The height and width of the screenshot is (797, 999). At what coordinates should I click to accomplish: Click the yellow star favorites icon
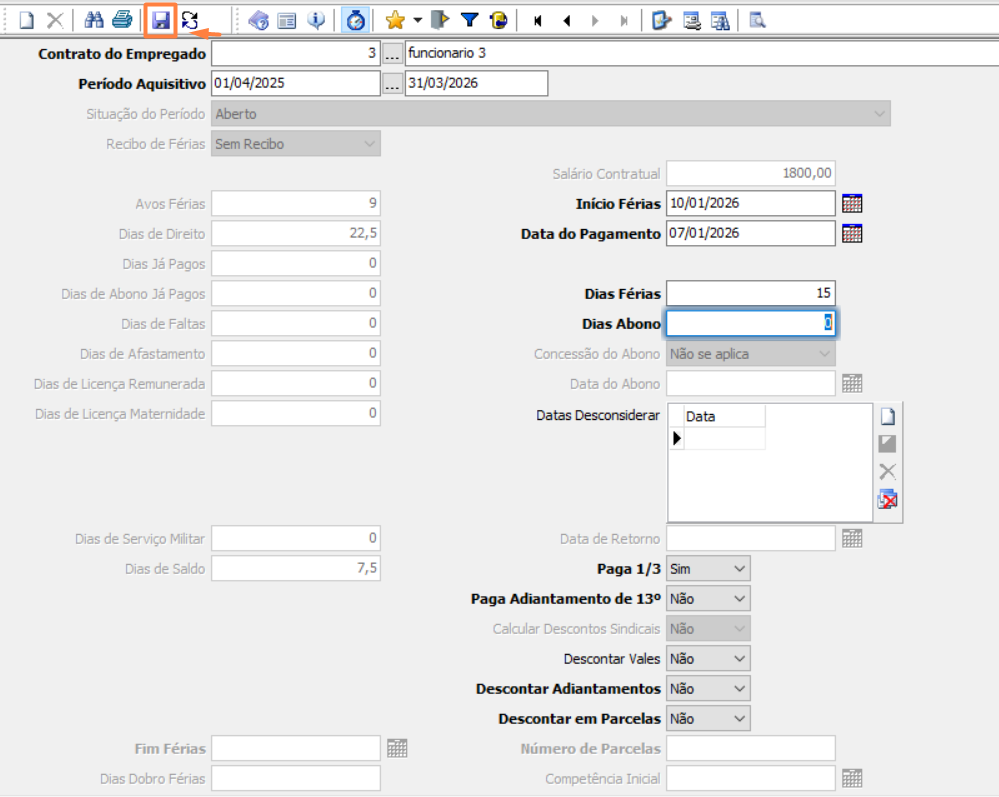click(395, 20)
